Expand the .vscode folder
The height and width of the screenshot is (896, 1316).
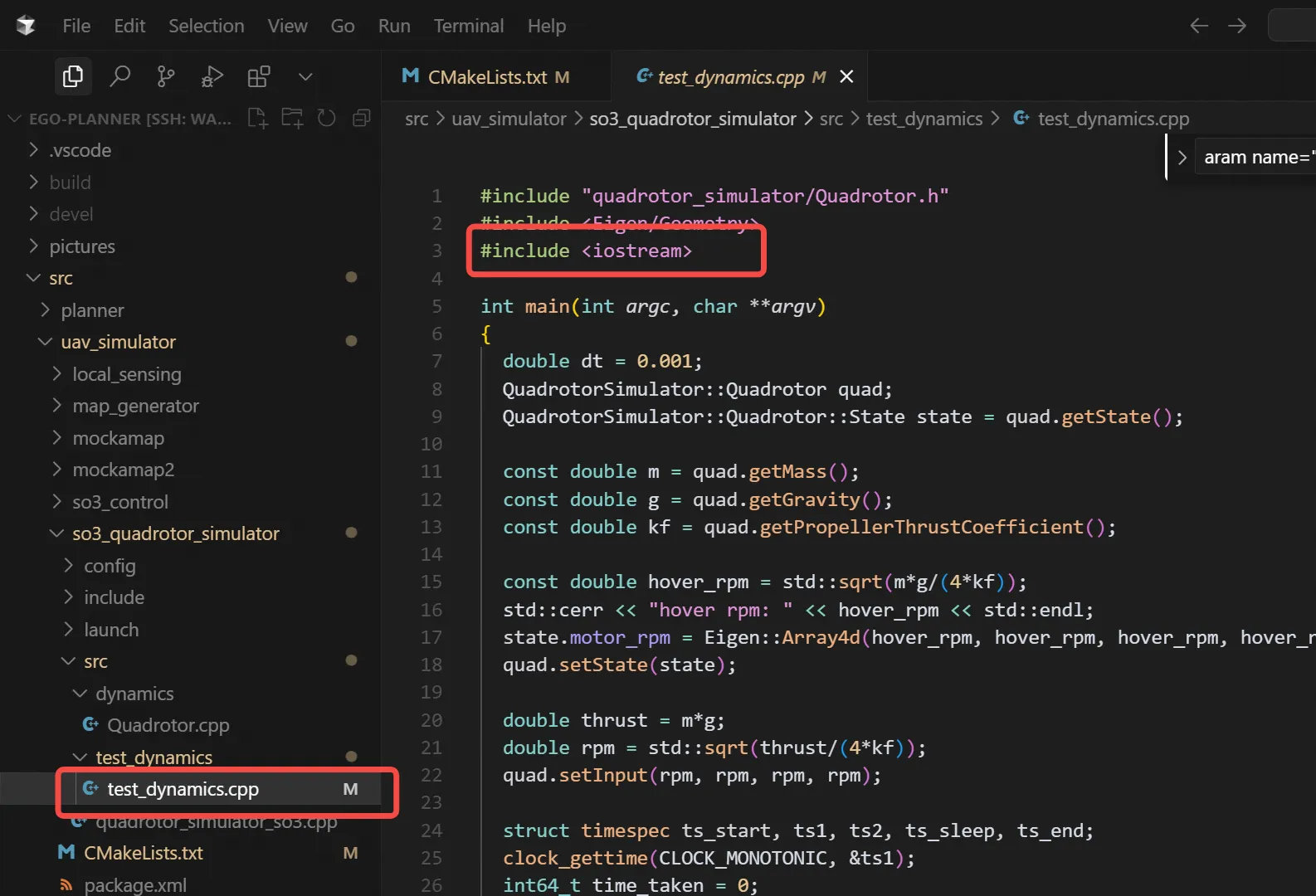[80, 150]
